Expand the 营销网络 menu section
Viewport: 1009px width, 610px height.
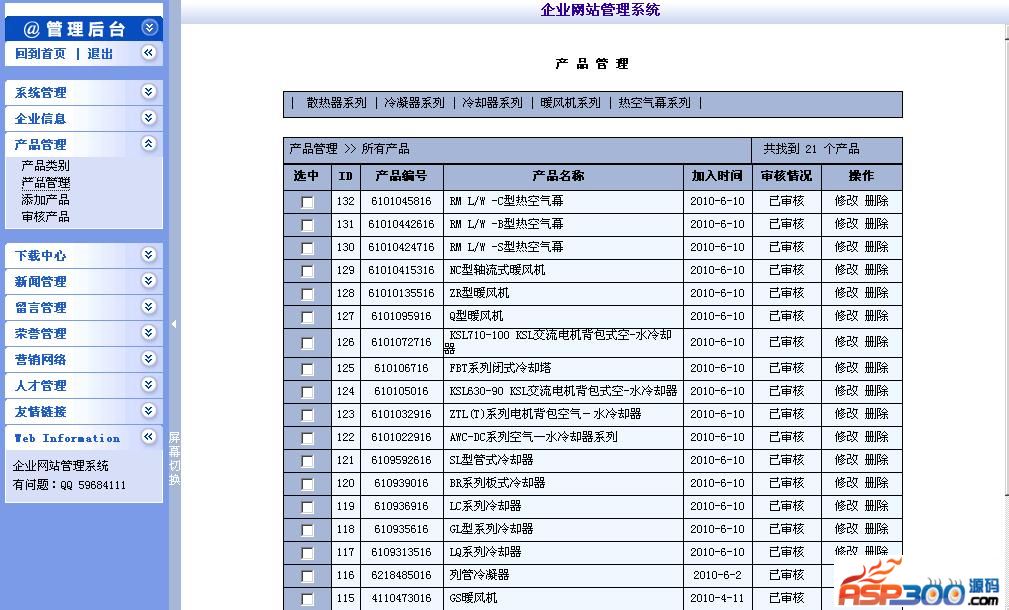point(149,359)
